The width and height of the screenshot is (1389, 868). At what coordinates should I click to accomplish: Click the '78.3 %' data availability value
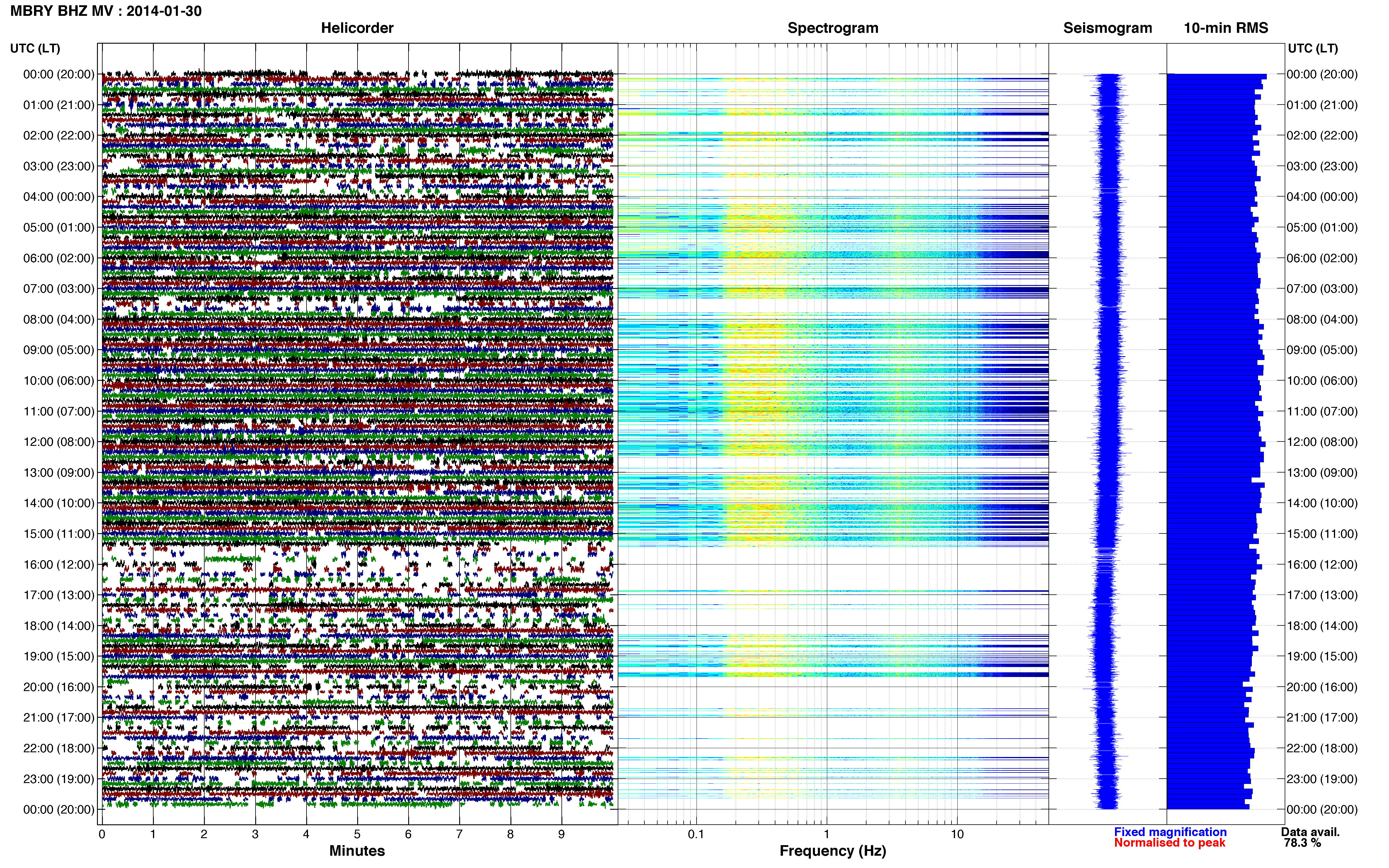1302,843
